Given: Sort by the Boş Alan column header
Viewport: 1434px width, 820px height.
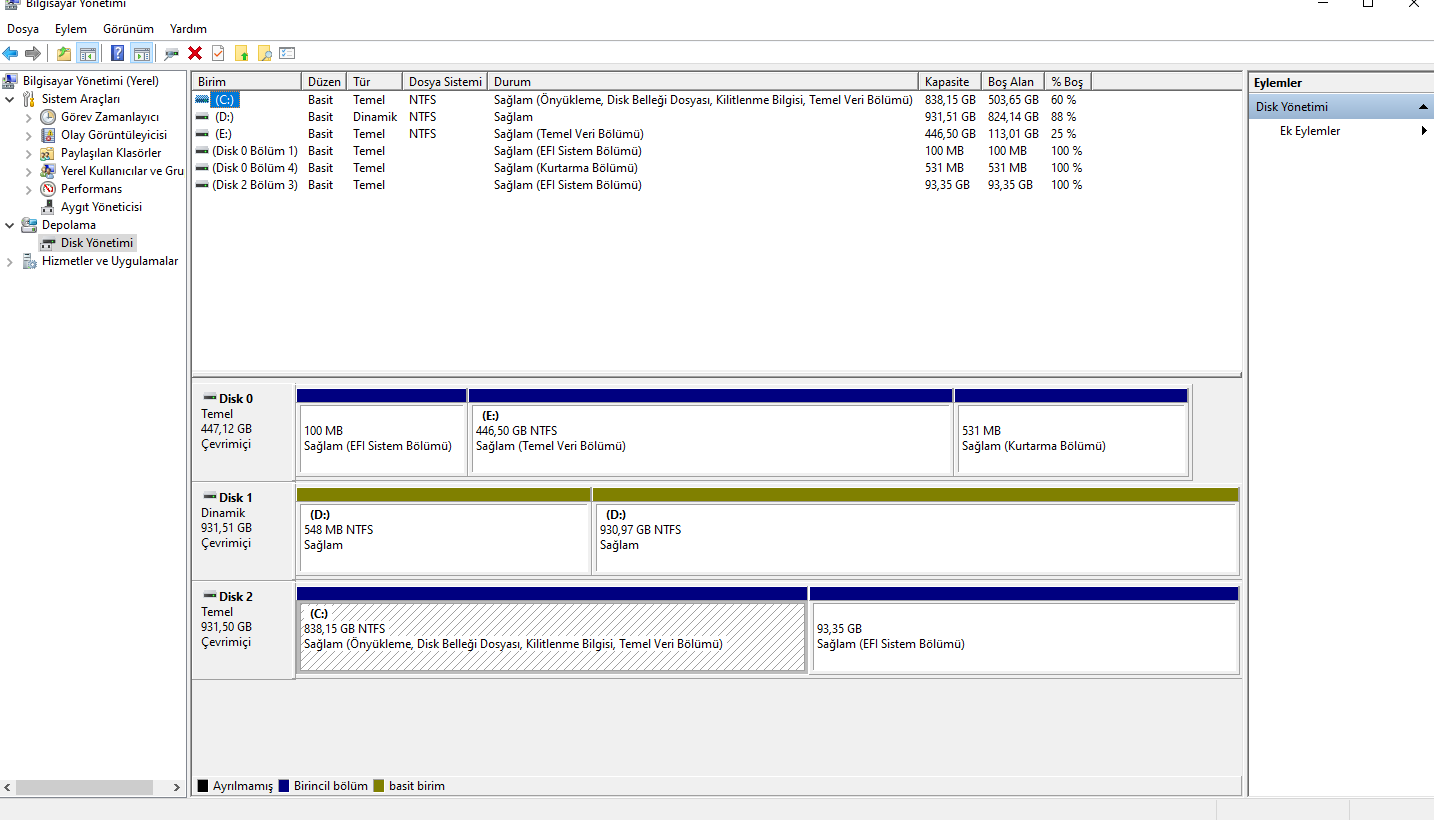Looking at the screenshot, I should 1013,82.
